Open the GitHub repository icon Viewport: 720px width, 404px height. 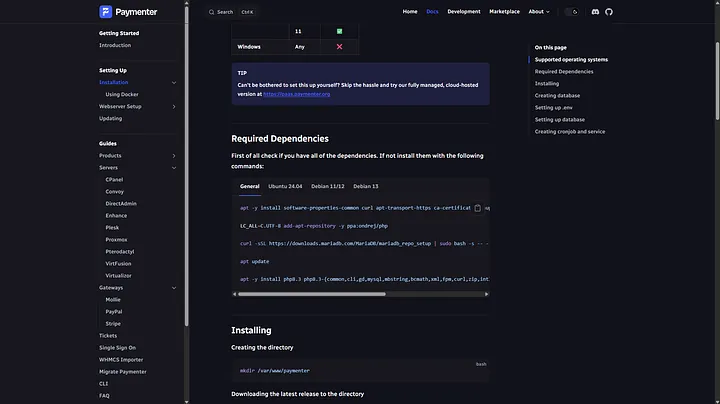609,12
